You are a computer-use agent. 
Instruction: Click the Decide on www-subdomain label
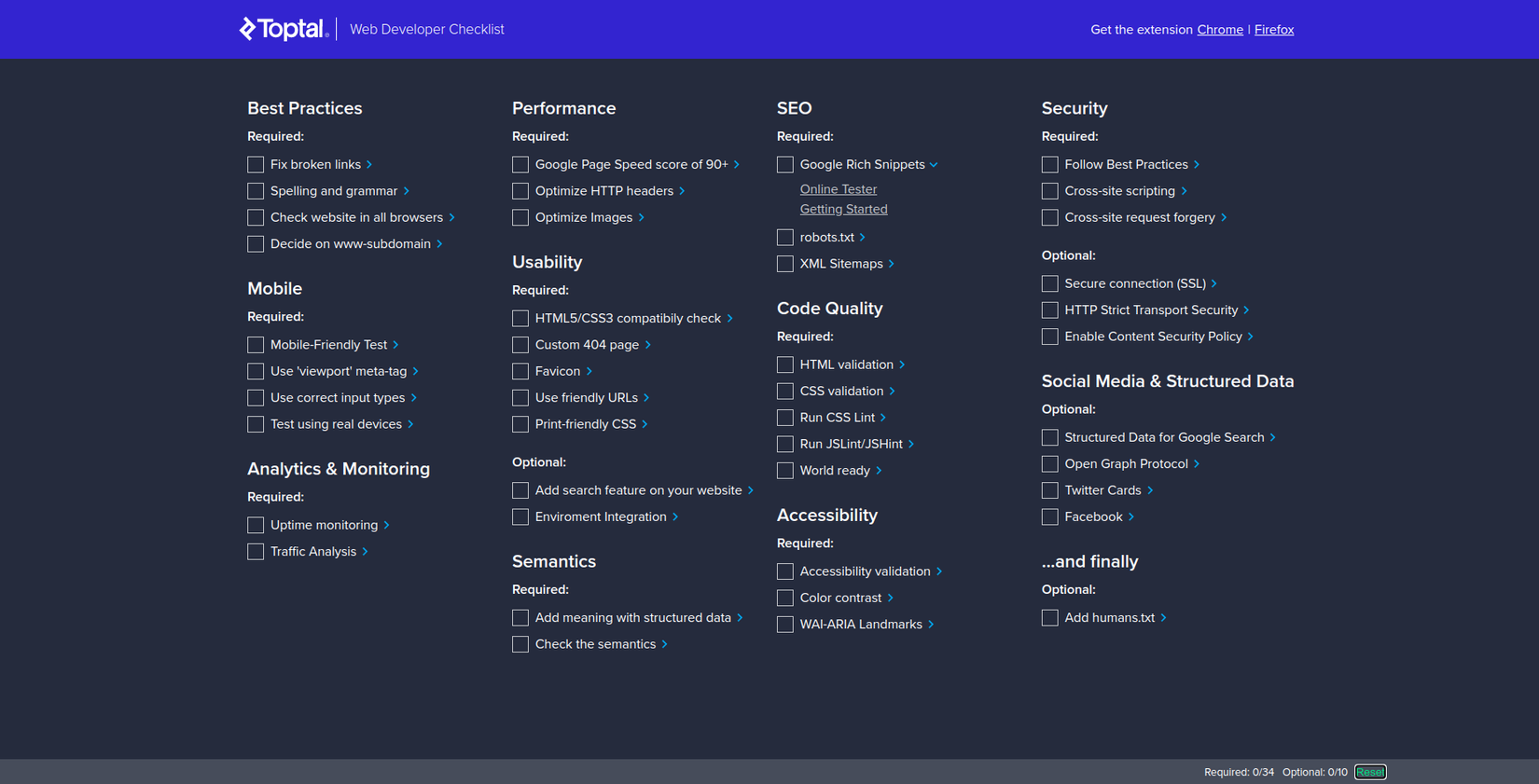351,244
